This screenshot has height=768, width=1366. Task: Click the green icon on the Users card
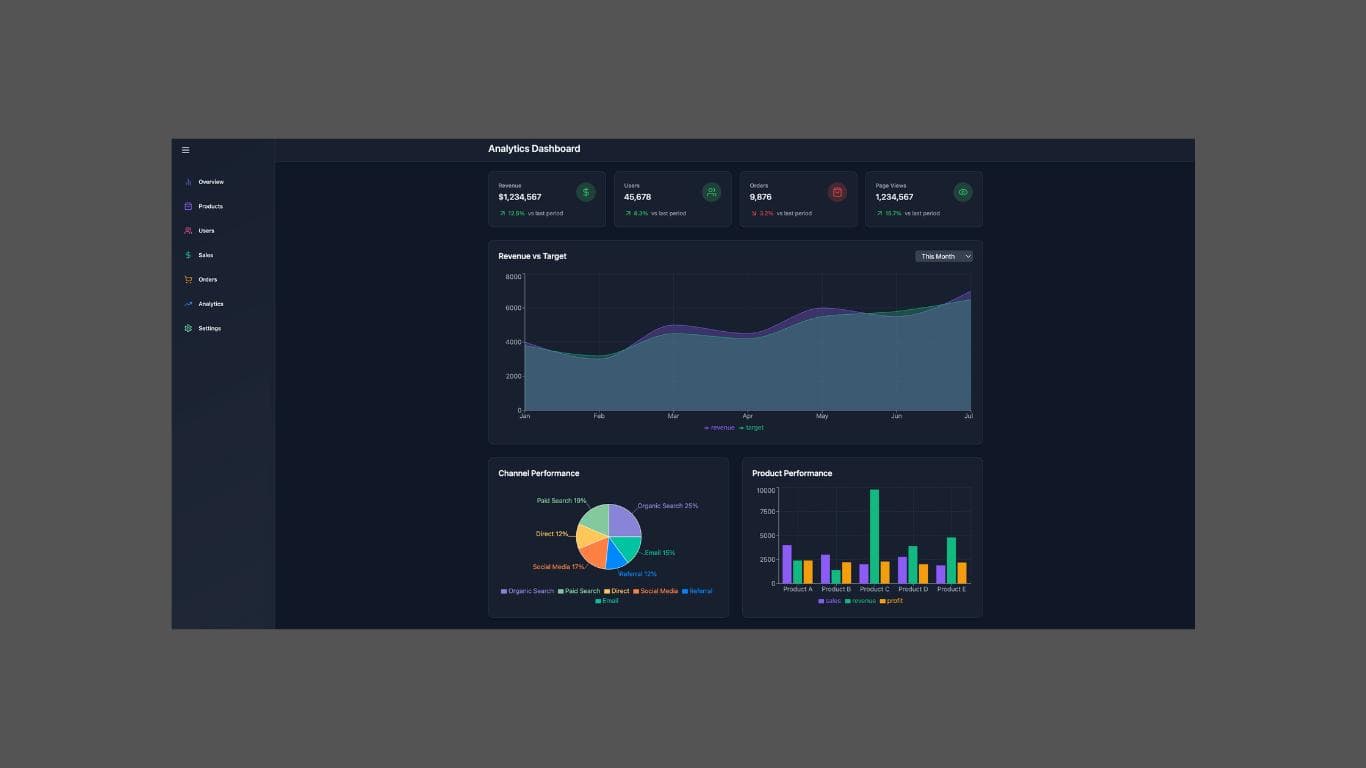(x=711, y=191)
